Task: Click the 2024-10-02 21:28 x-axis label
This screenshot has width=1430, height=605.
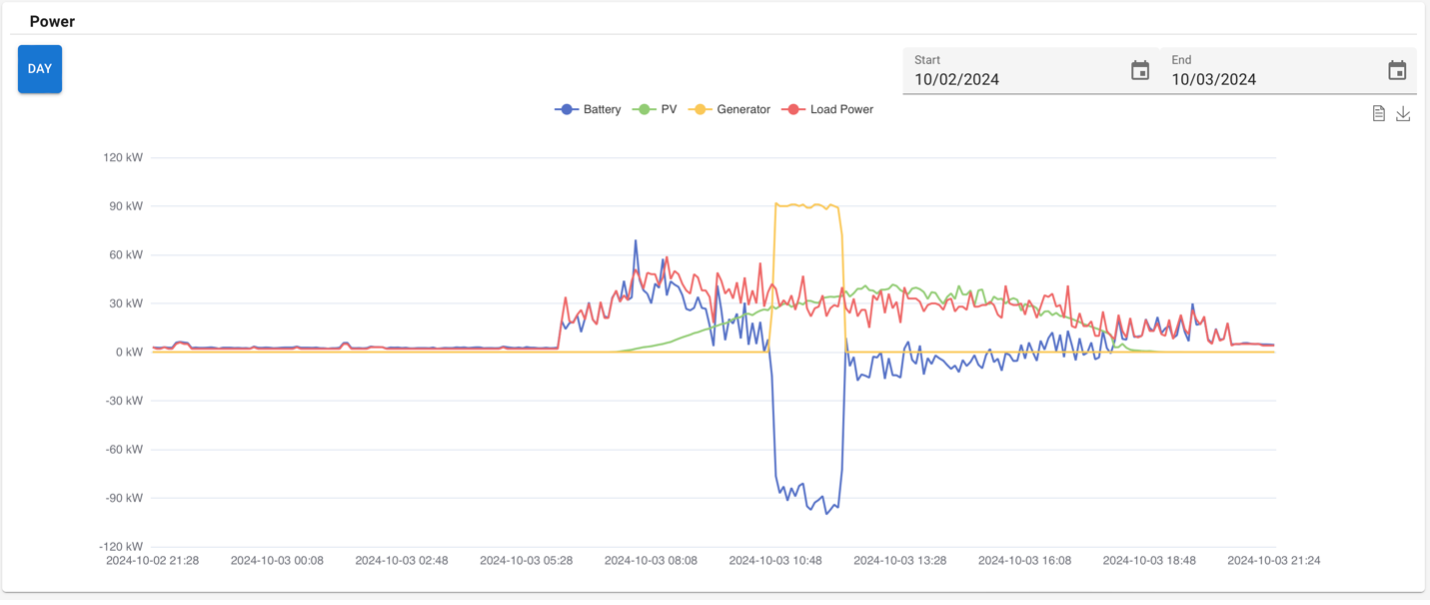Action: (152, 561)
